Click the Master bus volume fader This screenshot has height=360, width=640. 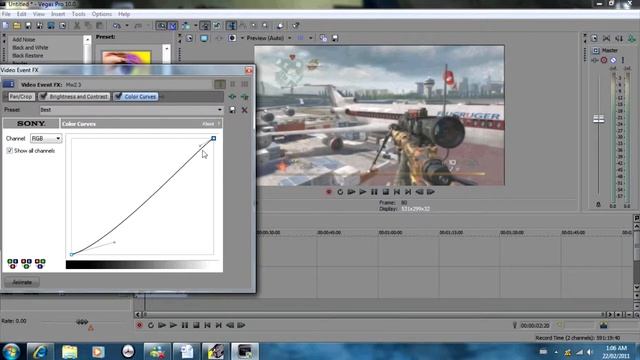coord(598,119)
